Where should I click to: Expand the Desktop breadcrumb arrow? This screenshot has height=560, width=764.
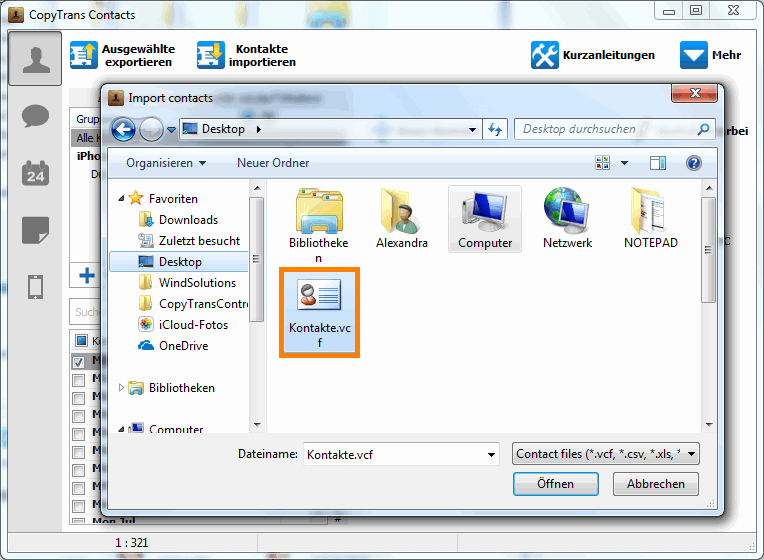(259, 130)
